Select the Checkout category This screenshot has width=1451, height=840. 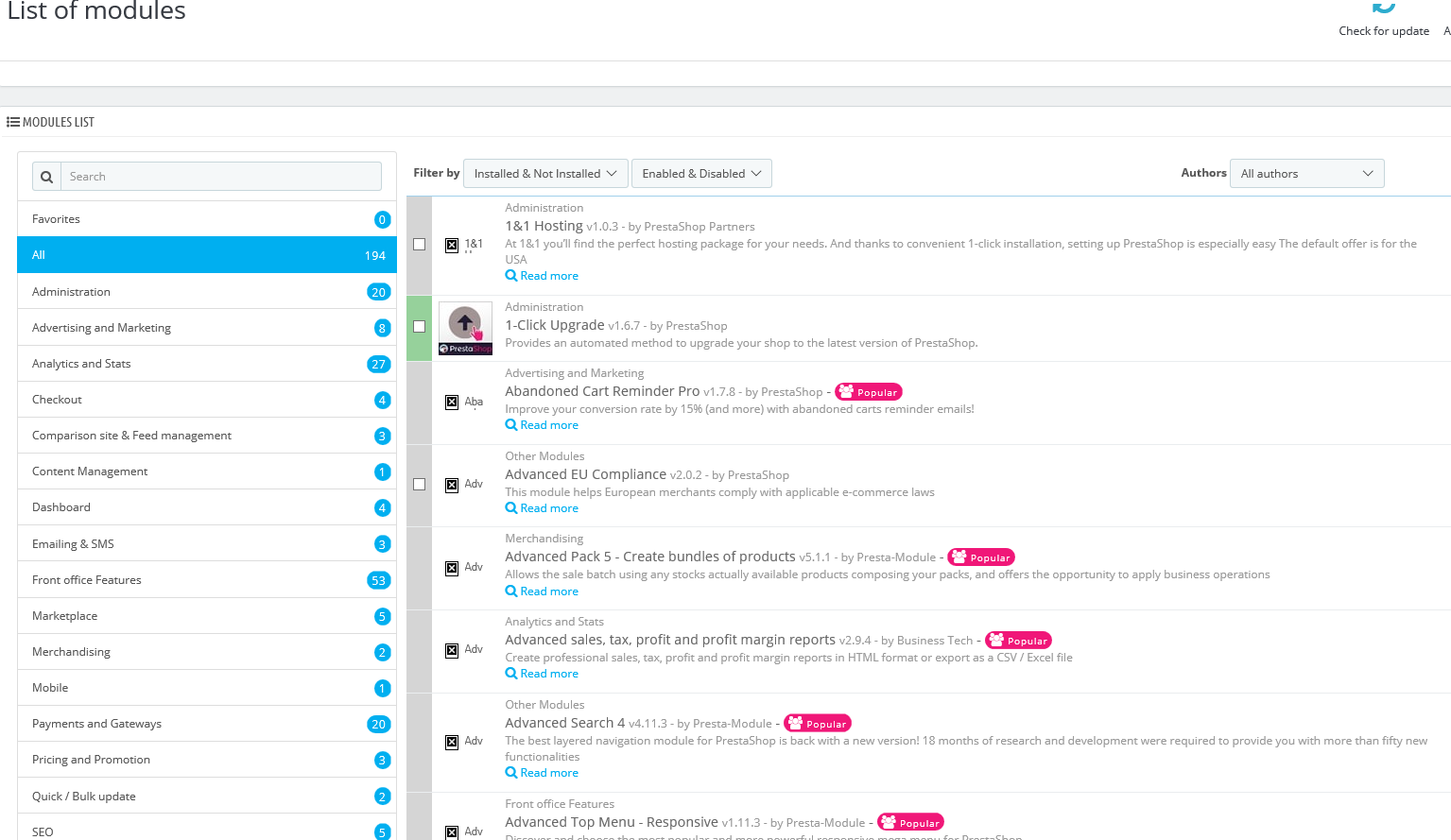pyautogui.click(x=207, y=399)
